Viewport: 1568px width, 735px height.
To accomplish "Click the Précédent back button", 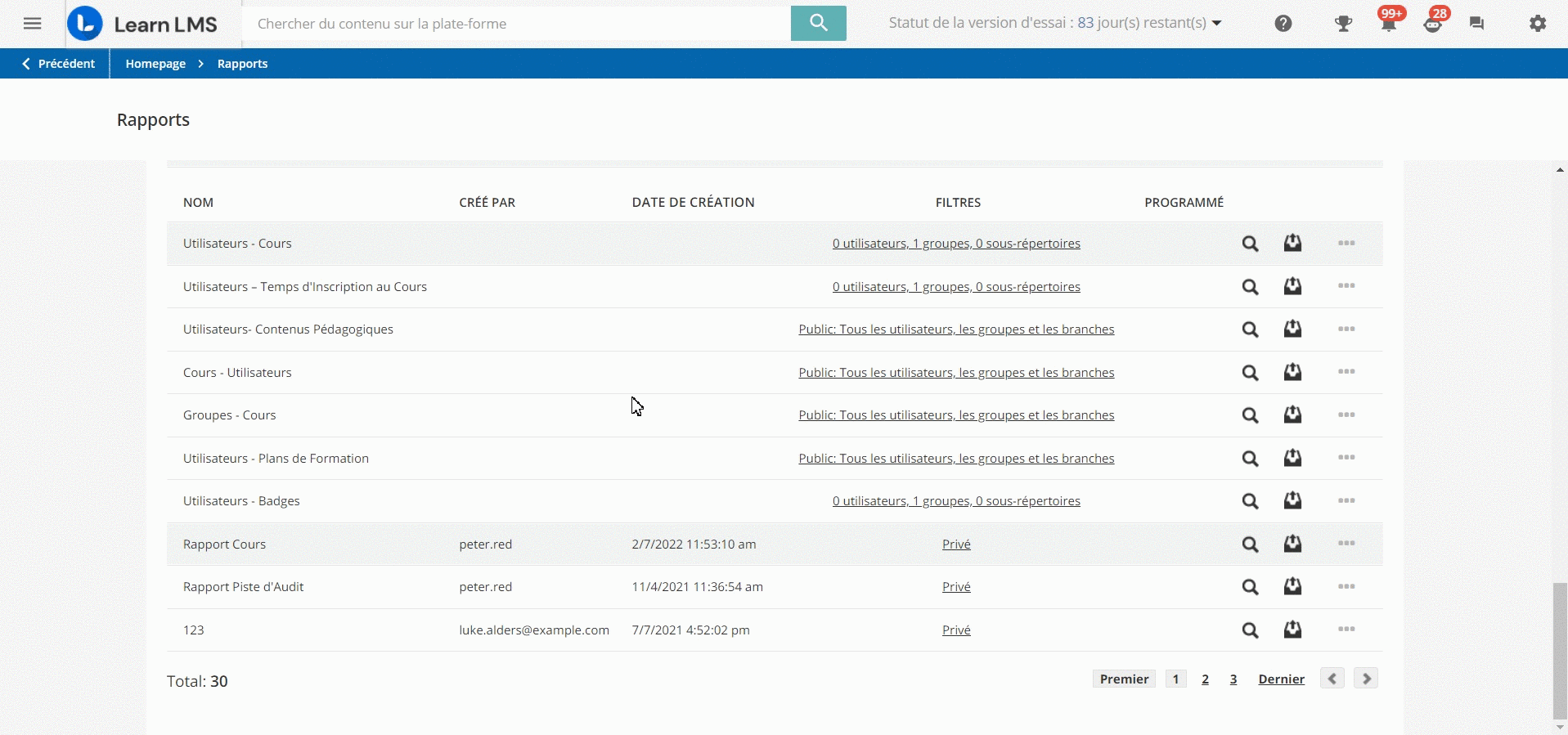I will (58, 64).
